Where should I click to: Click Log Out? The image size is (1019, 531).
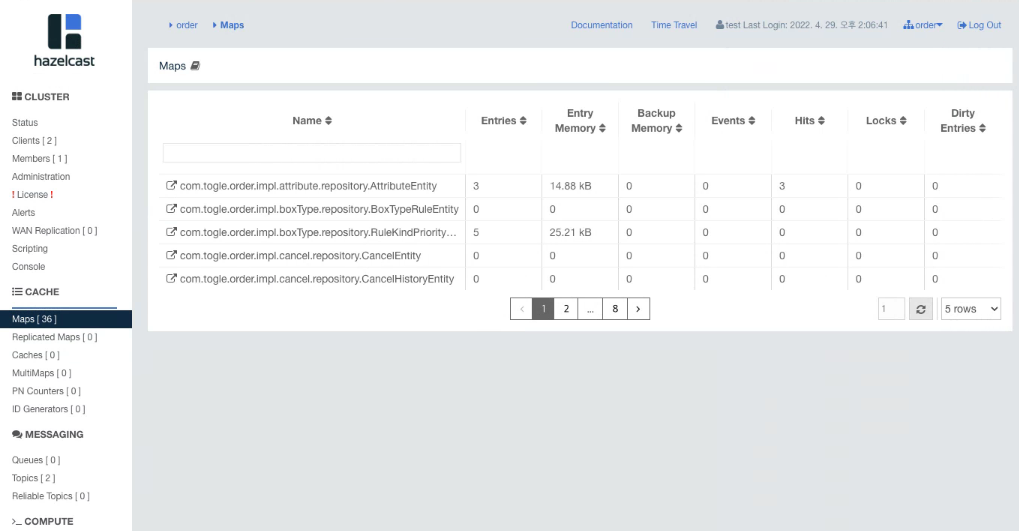tap(979, 25)
